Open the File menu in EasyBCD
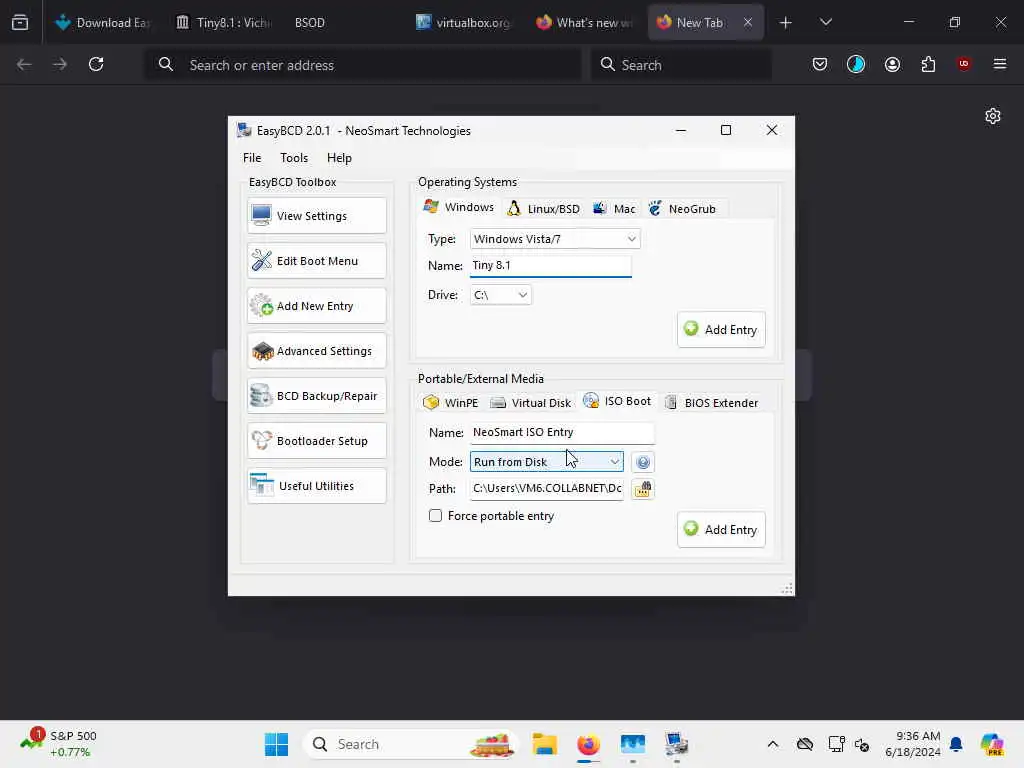The image size is (1024, 768). 252,157
